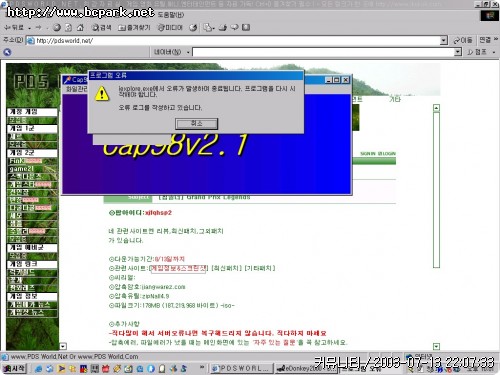Click the Forward arrow button in browser toolbar
Image resolution: width=500 pixels, height=375 pixels.
[39, 28]
